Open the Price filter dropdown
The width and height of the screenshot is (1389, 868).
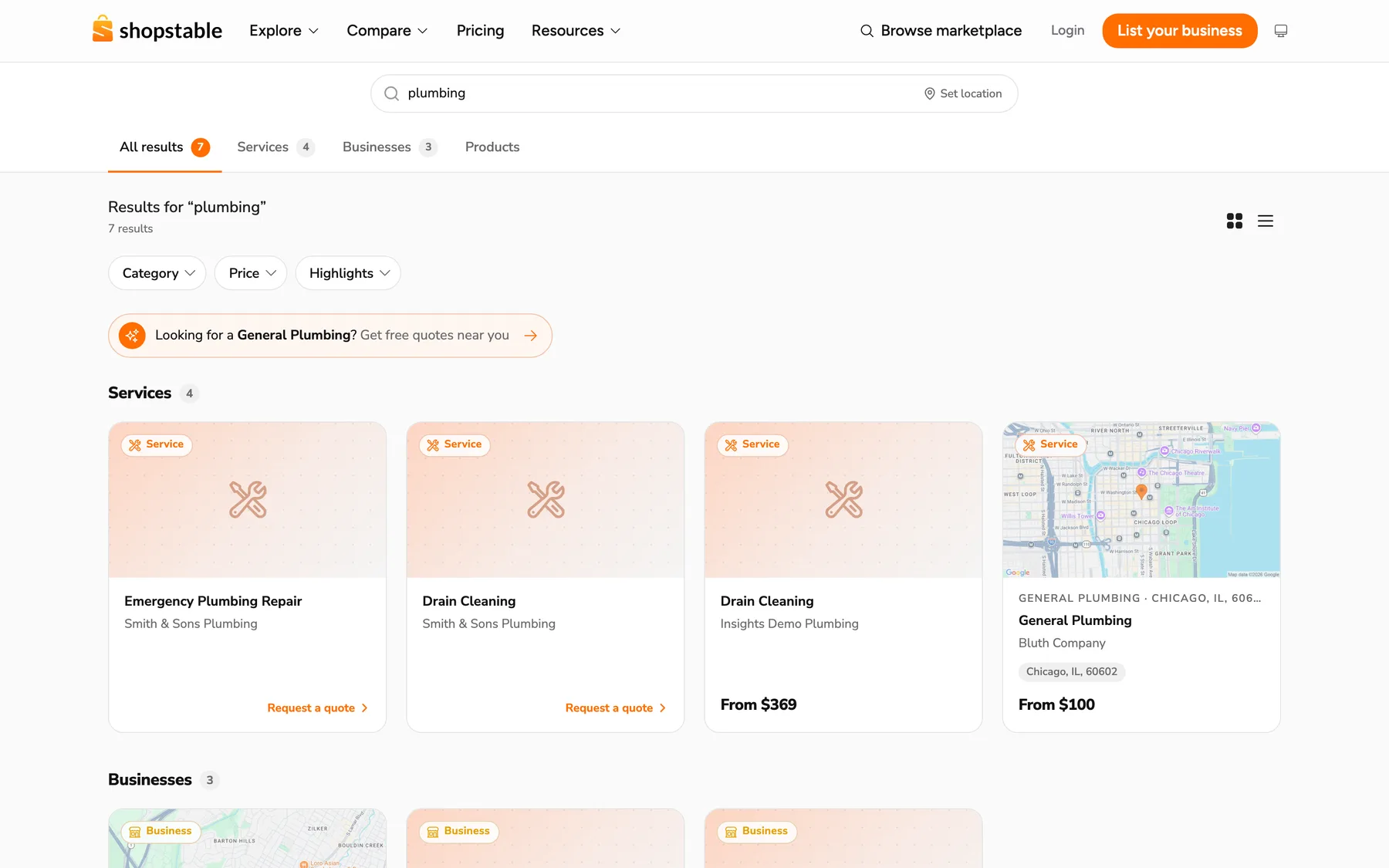coord(251,273)
